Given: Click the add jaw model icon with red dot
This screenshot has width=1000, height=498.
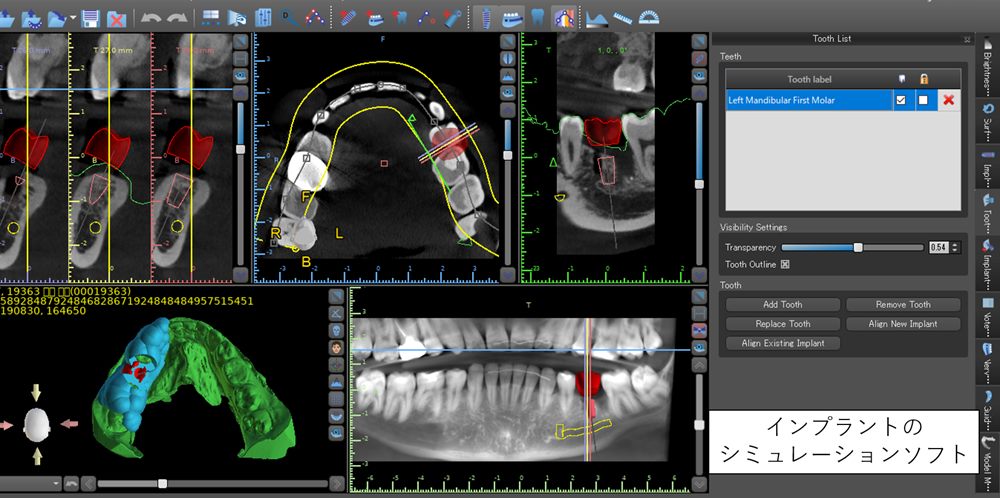Looking at the screenshot, I should (x=374, y=18).
